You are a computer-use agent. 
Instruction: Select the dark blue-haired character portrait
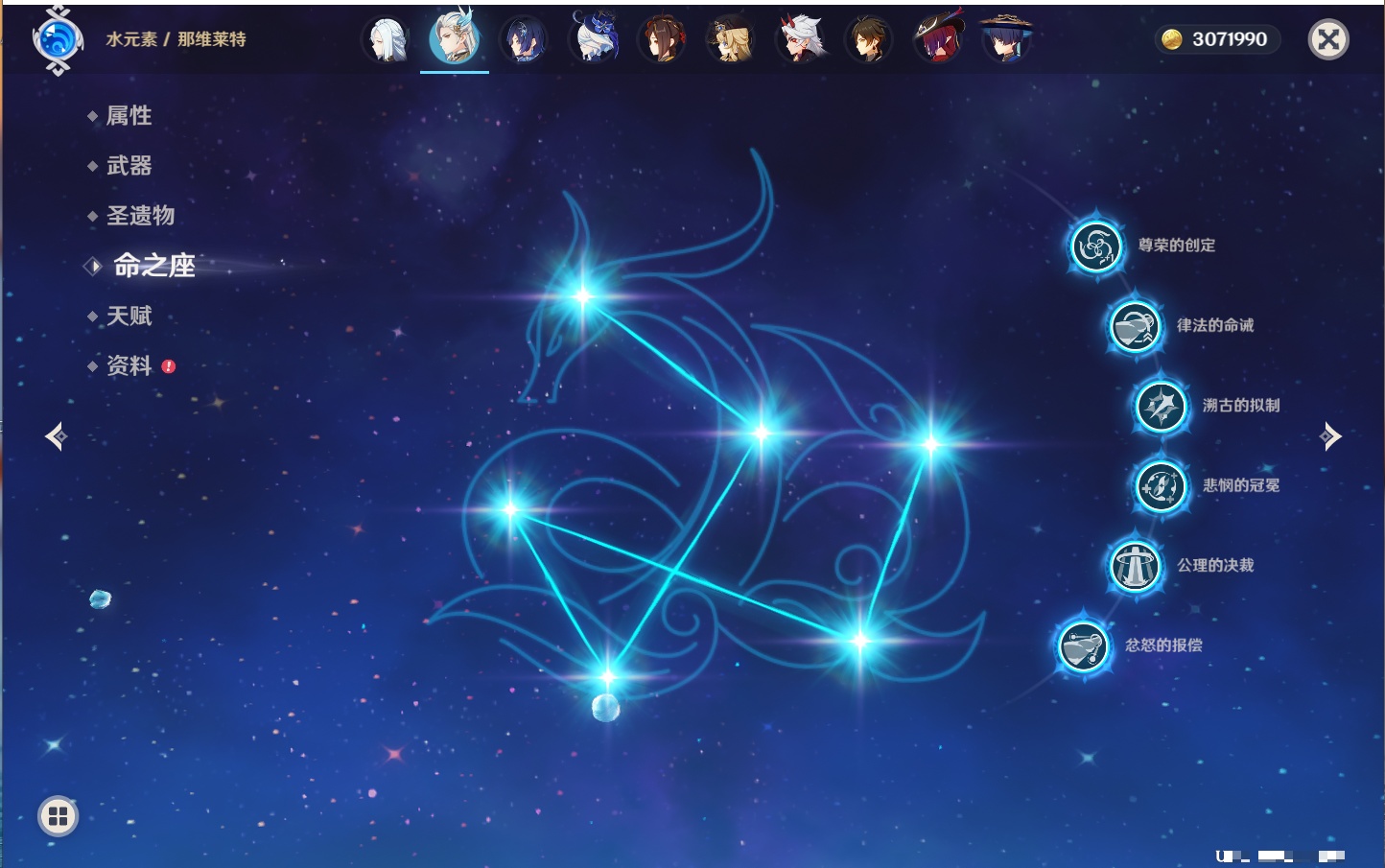coord(524,40)
